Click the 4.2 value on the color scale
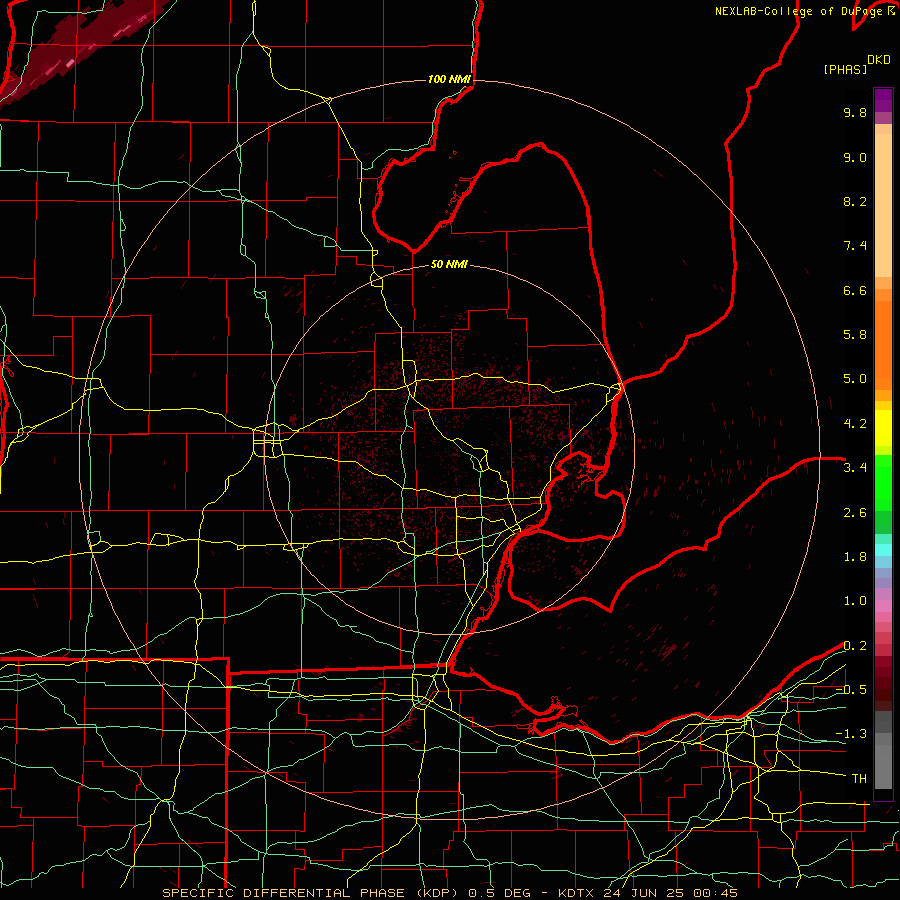The width and height of the screenshot is (900, 900). click(855, 424)
